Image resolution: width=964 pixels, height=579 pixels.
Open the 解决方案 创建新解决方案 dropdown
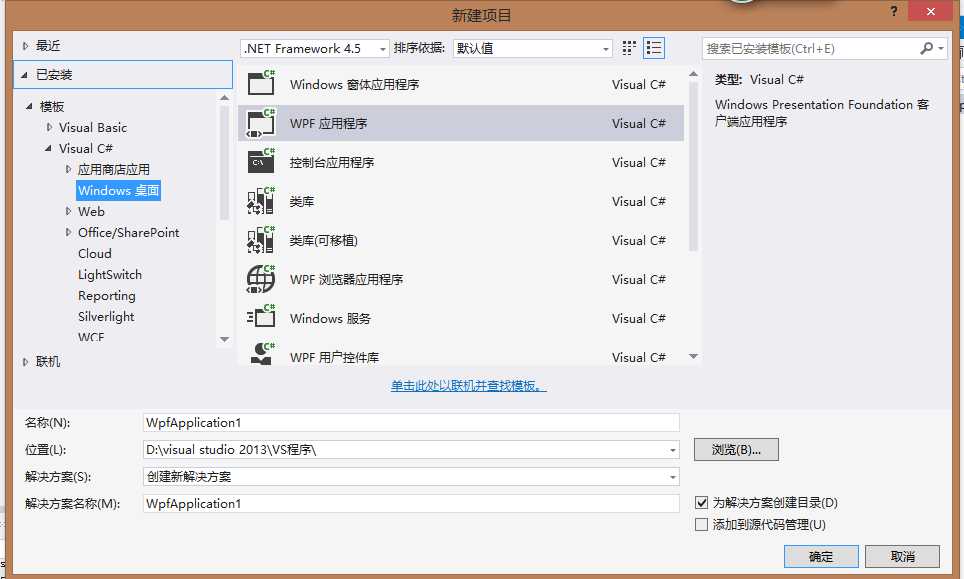[673, 477]
